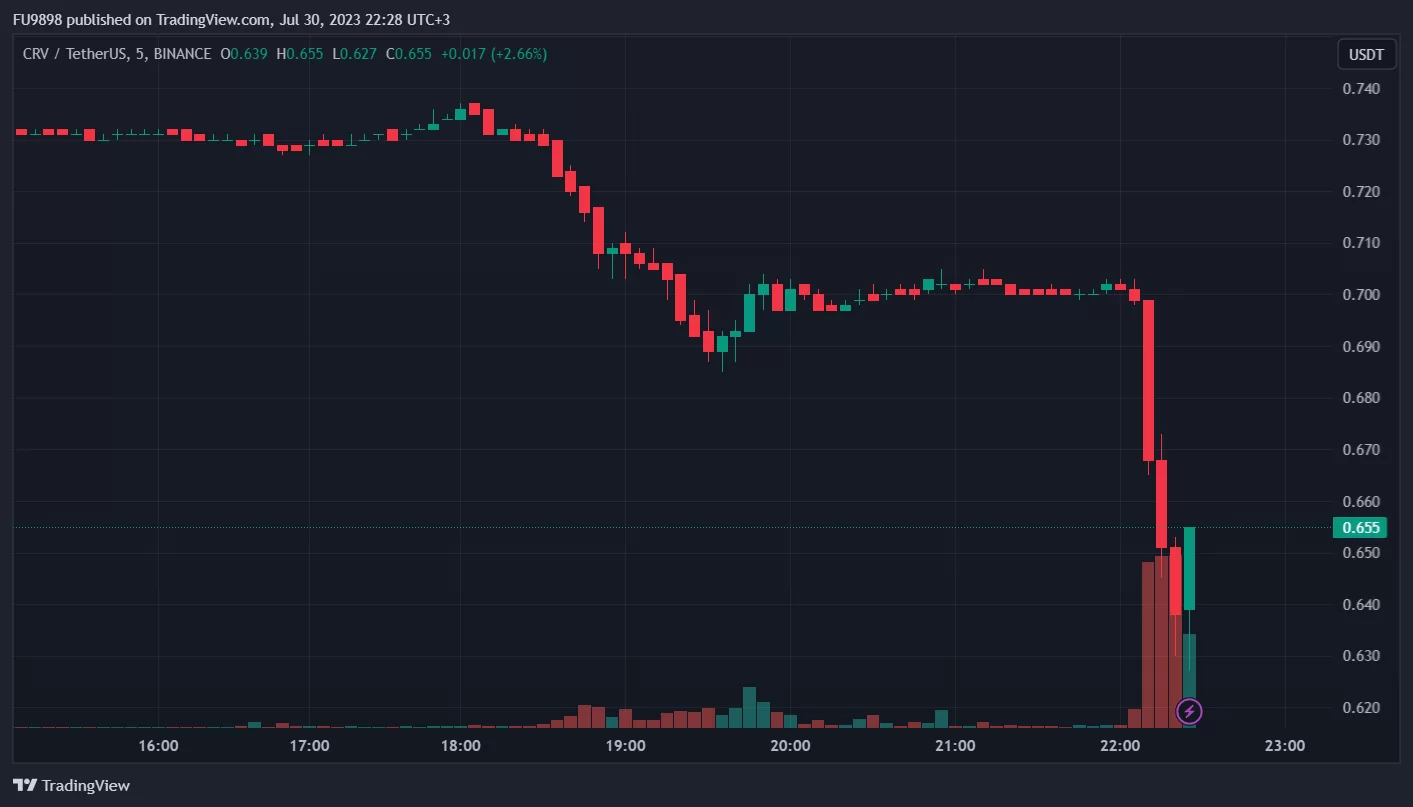This screenshot has width=1413, height=807.
Task: Open the USDT currency selector
Action: pos(1366,55)
